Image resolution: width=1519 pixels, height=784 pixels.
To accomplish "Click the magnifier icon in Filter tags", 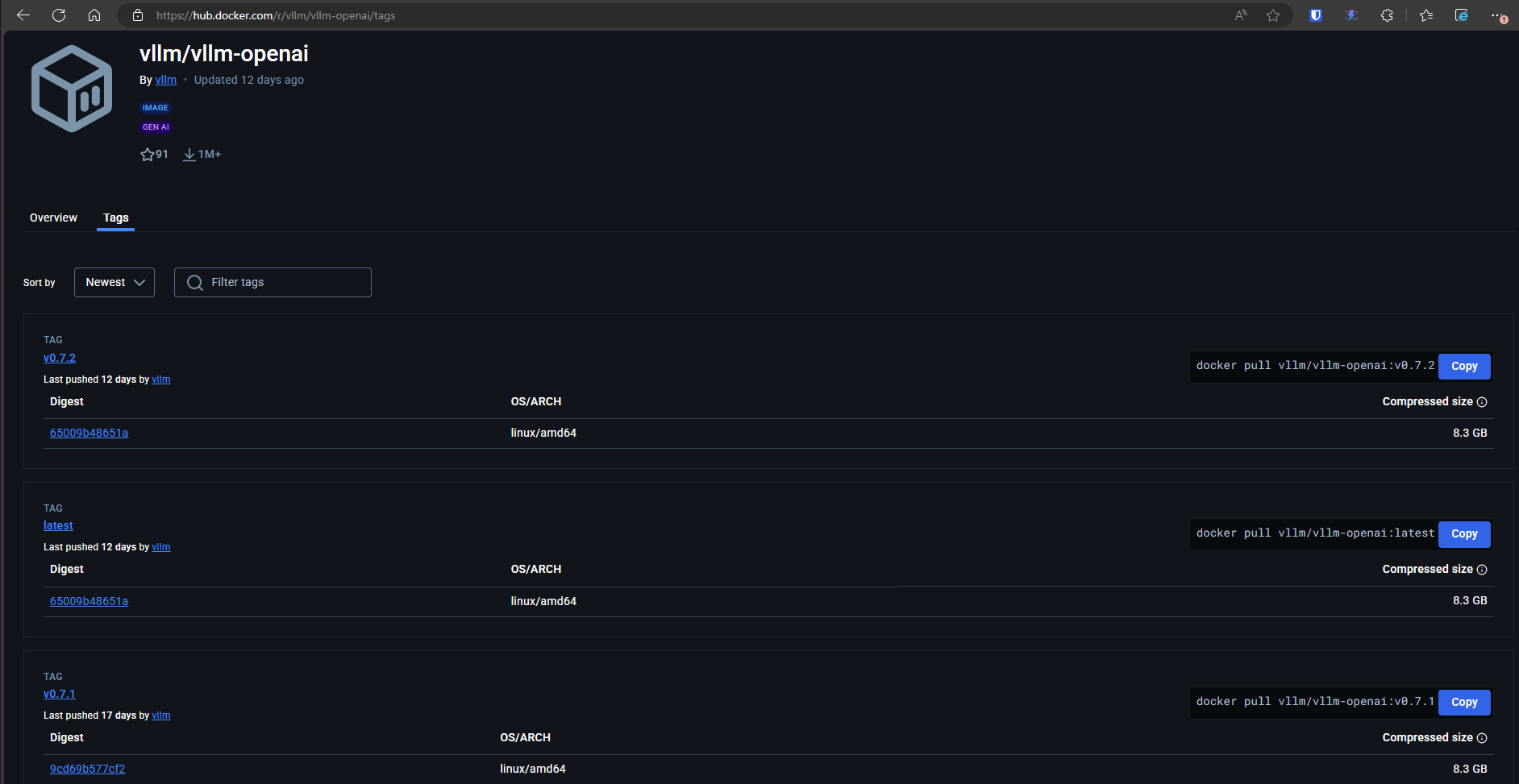I will pos(195,283).
